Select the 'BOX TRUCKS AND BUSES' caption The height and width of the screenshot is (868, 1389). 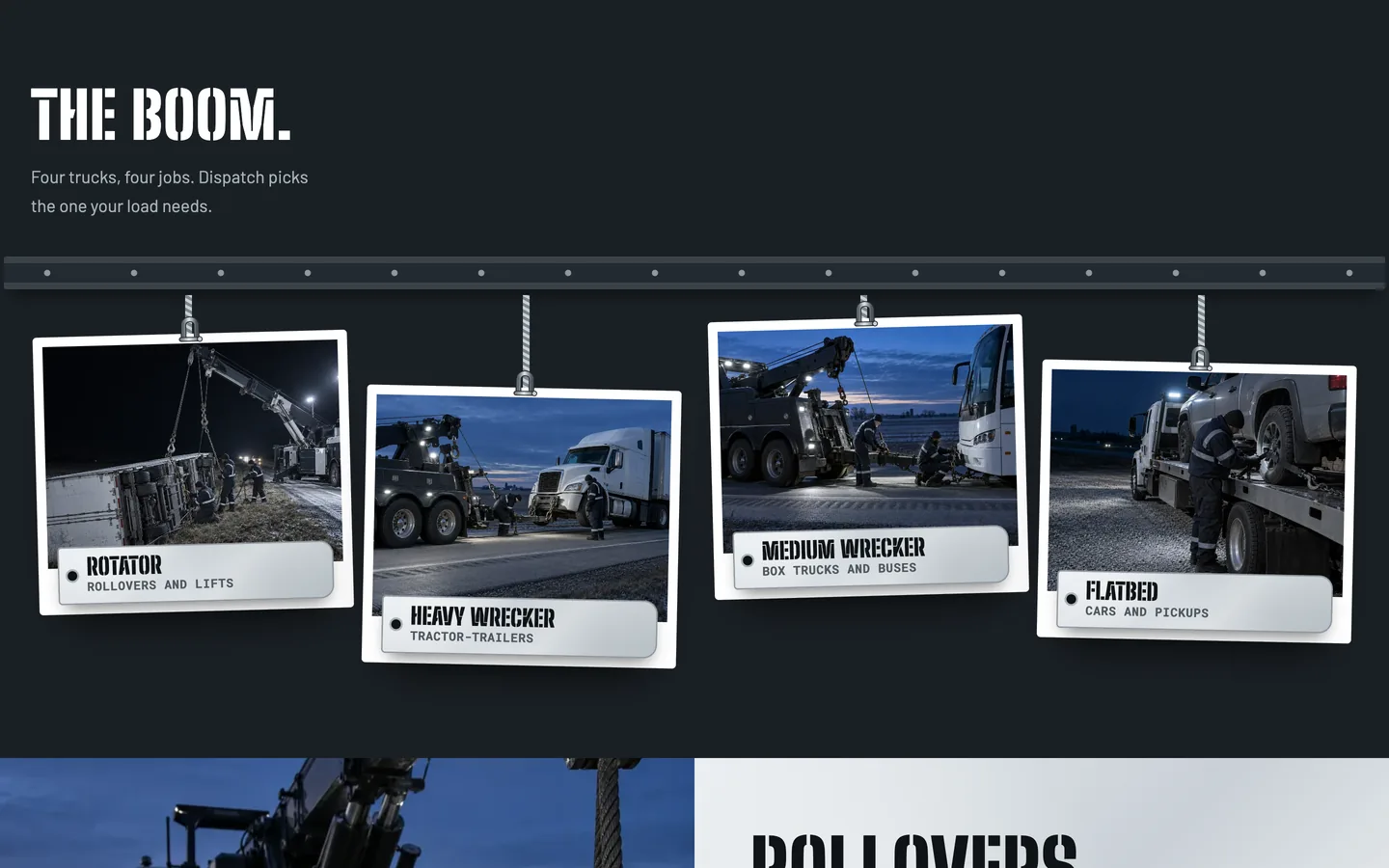pos(839,569)
